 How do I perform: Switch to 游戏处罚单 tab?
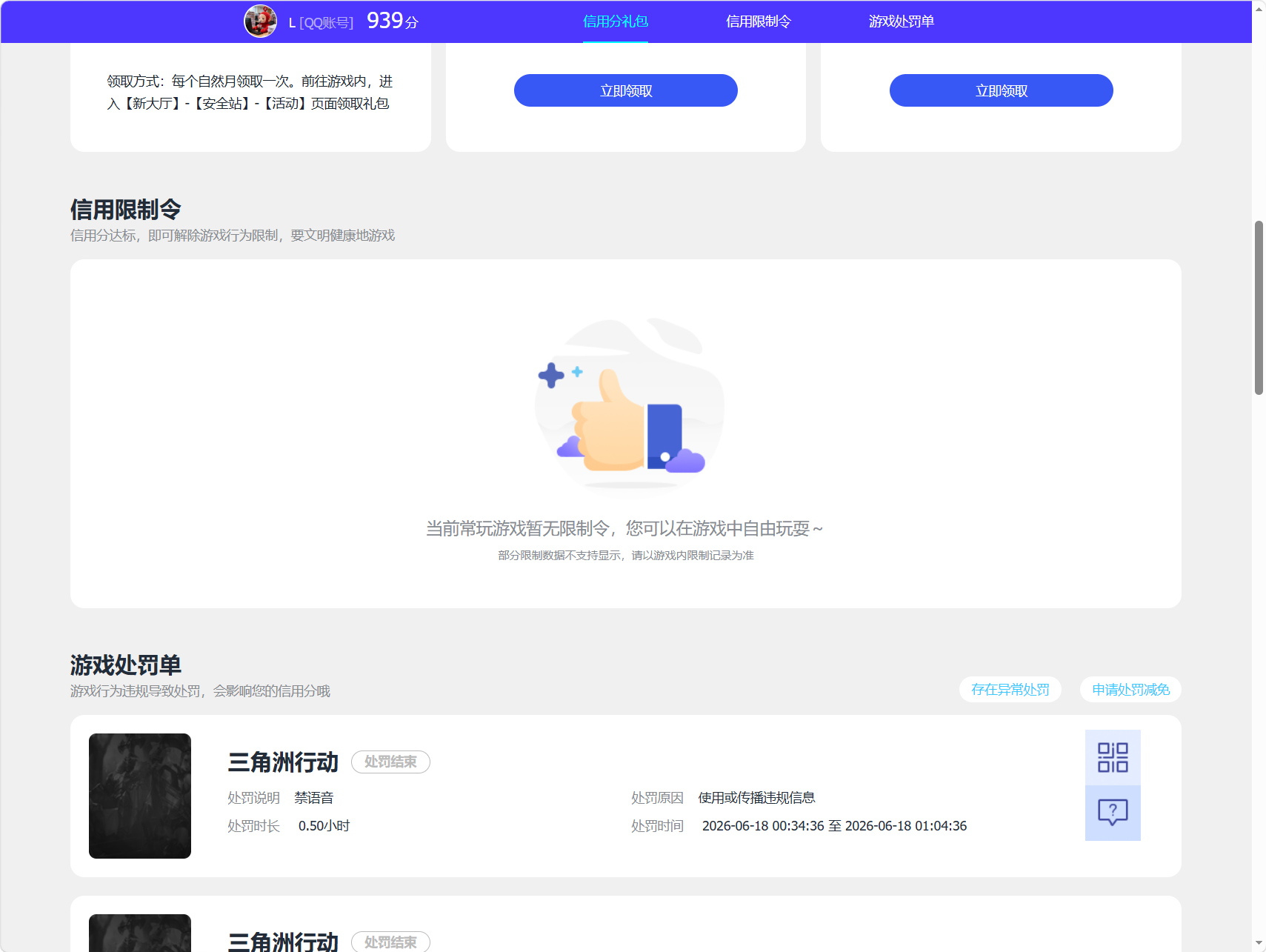coord(902,21)
